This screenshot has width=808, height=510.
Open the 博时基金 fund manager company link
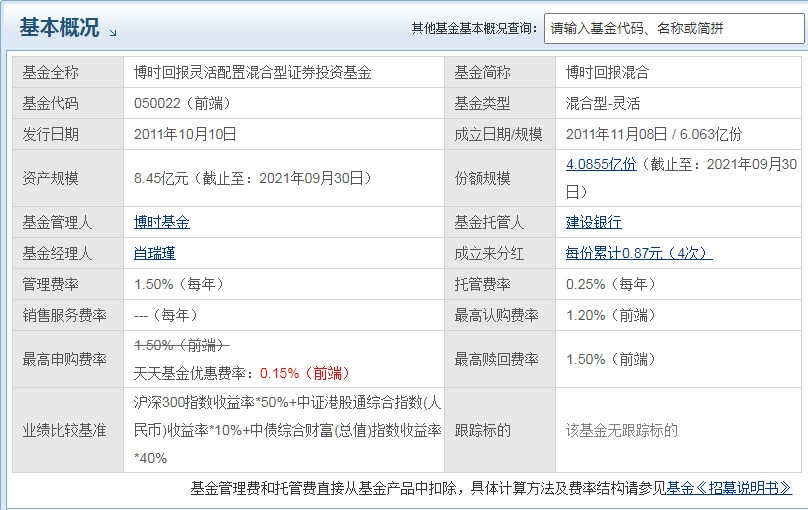click(162, 222)
